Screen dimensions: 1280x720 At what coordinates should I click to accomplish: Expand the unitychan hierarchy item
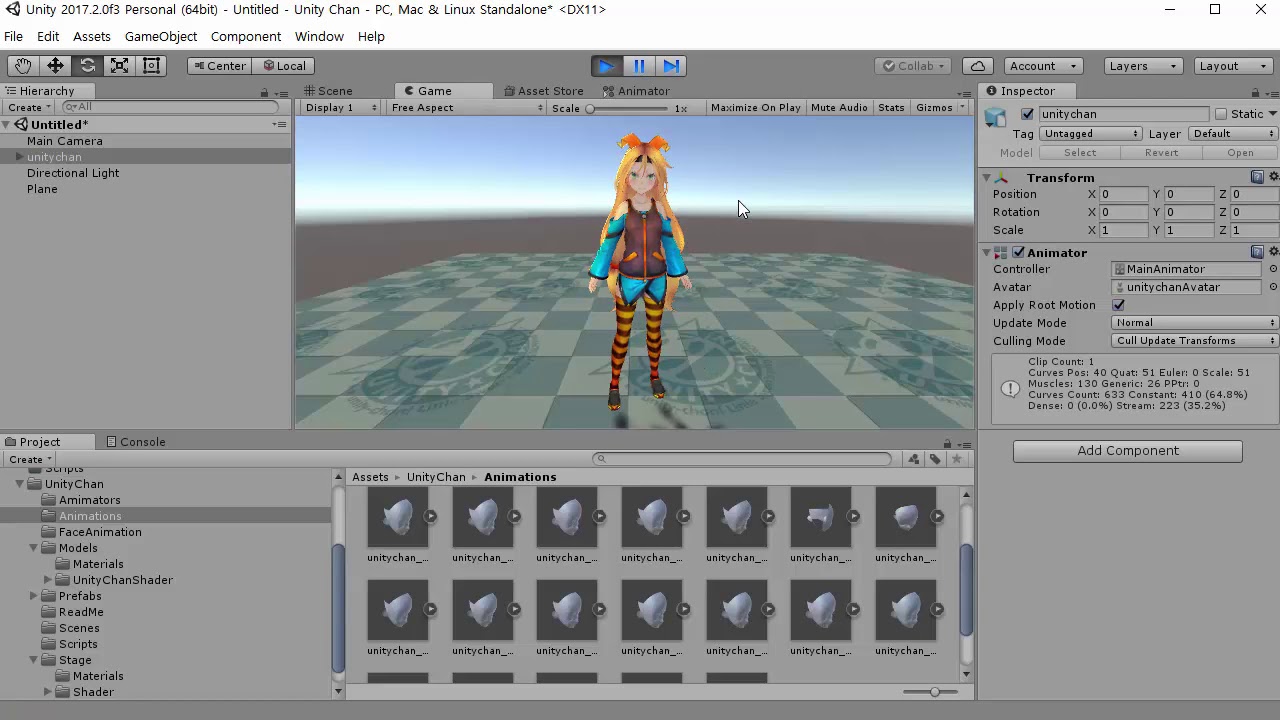pos(19,157)
